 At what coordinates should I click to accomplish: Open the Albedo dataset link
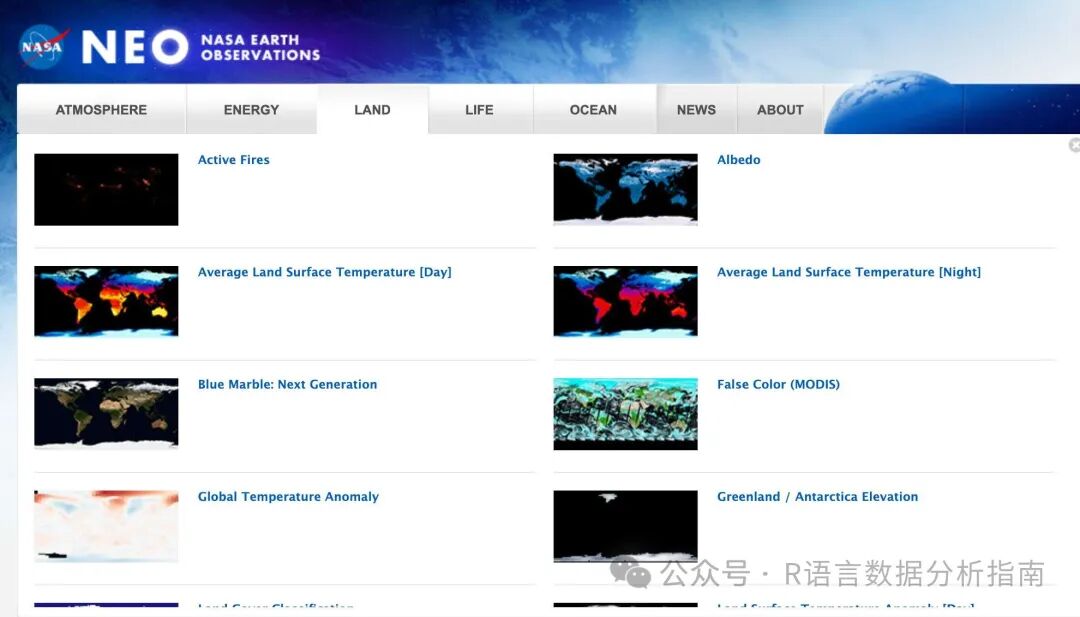coord(738,160)
